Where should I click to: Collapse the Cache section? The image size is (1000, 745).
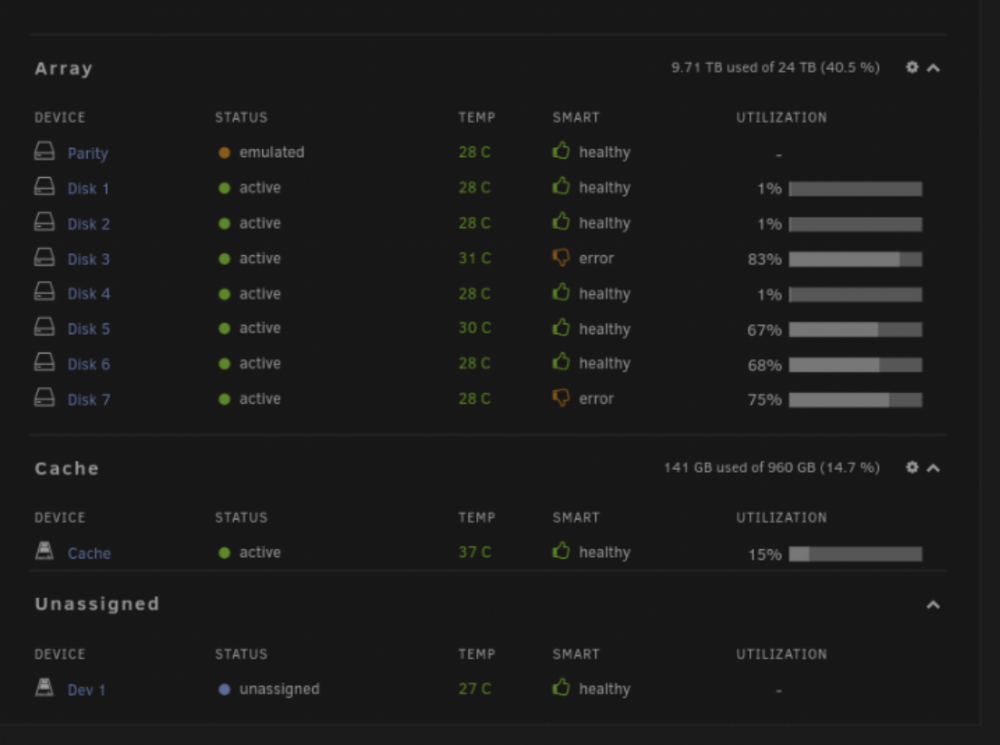933,468
